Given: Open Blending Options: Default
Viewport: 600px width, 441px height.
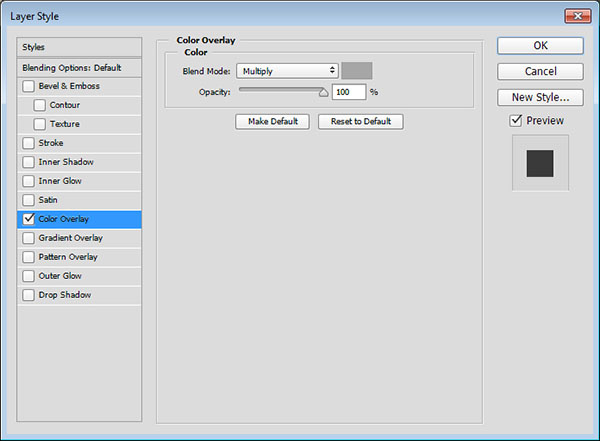Looking at the screenshot, I should coord(79,68).
